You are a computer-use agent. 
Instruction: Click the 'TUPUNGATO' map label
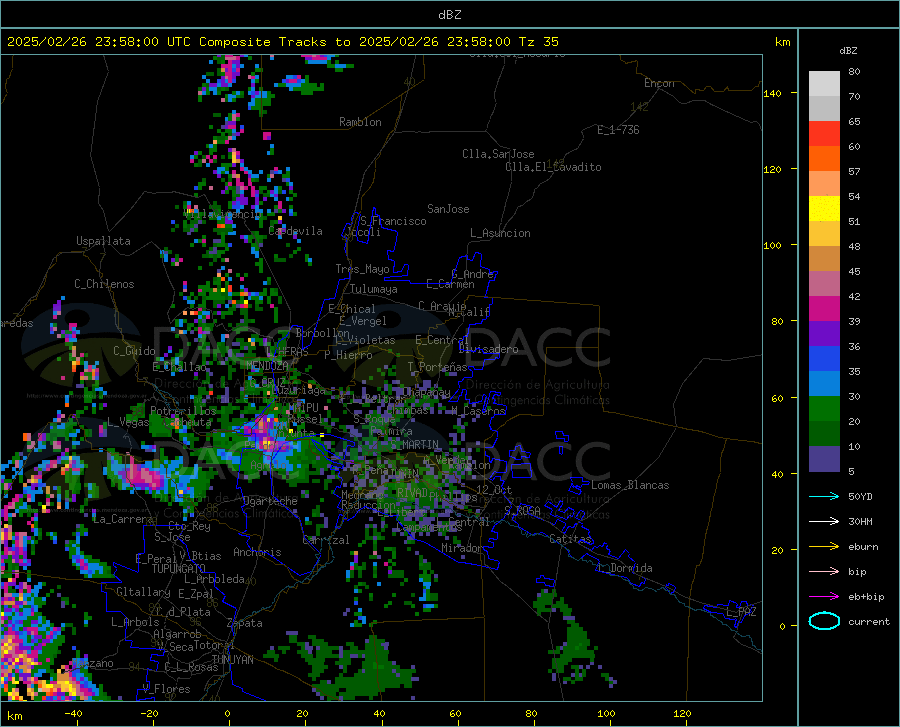click(x=179, y=569)
